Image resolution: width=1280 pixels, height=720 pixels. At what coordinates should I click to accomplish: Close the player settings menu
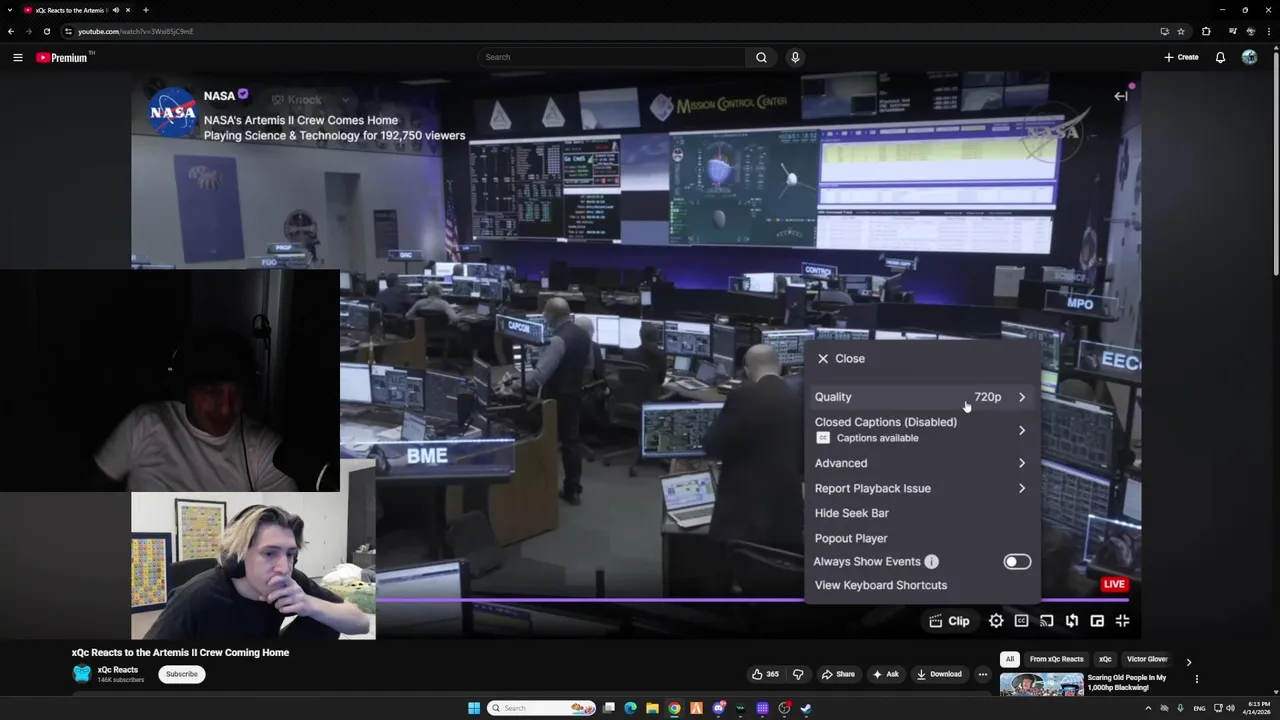point(840,358)
